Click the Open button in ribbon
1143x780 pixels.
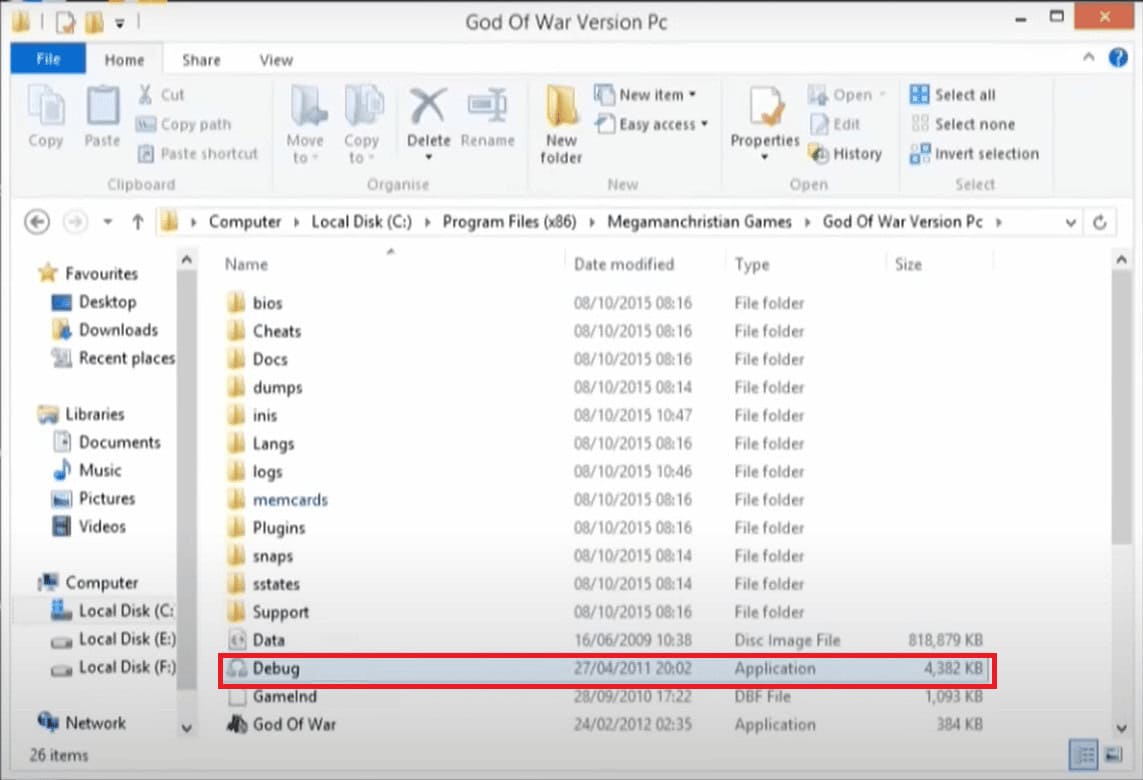(x=846, y=95)
